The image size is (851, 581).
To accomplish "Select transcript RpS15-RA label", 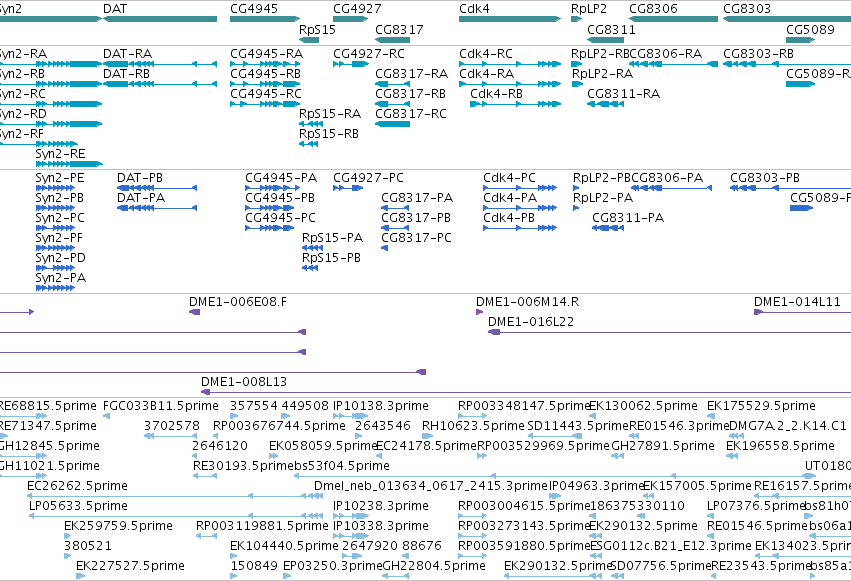I will coord(330,113).
